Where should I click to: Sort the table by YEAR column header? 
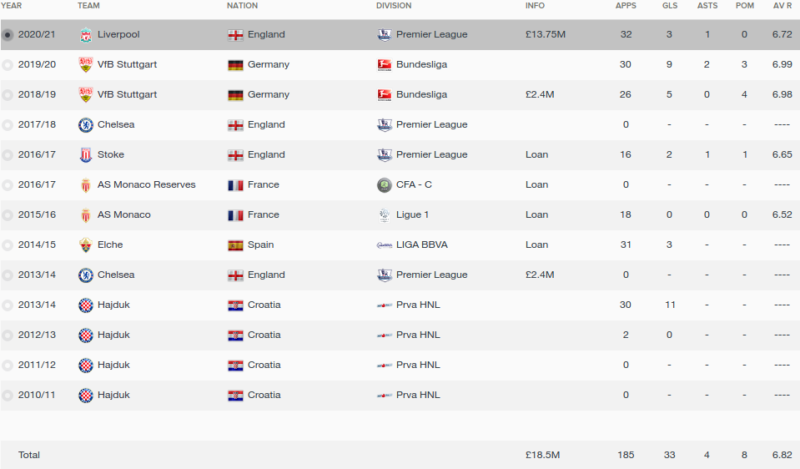click(x=11, y=6)
